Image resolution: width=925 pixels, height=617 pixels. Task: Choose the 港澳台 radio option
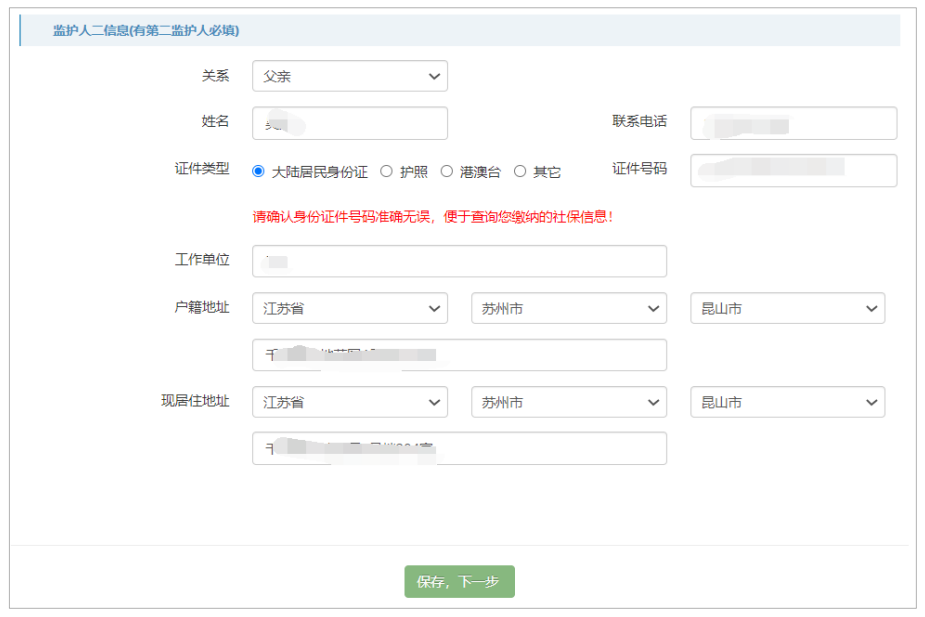coord(447,171)
